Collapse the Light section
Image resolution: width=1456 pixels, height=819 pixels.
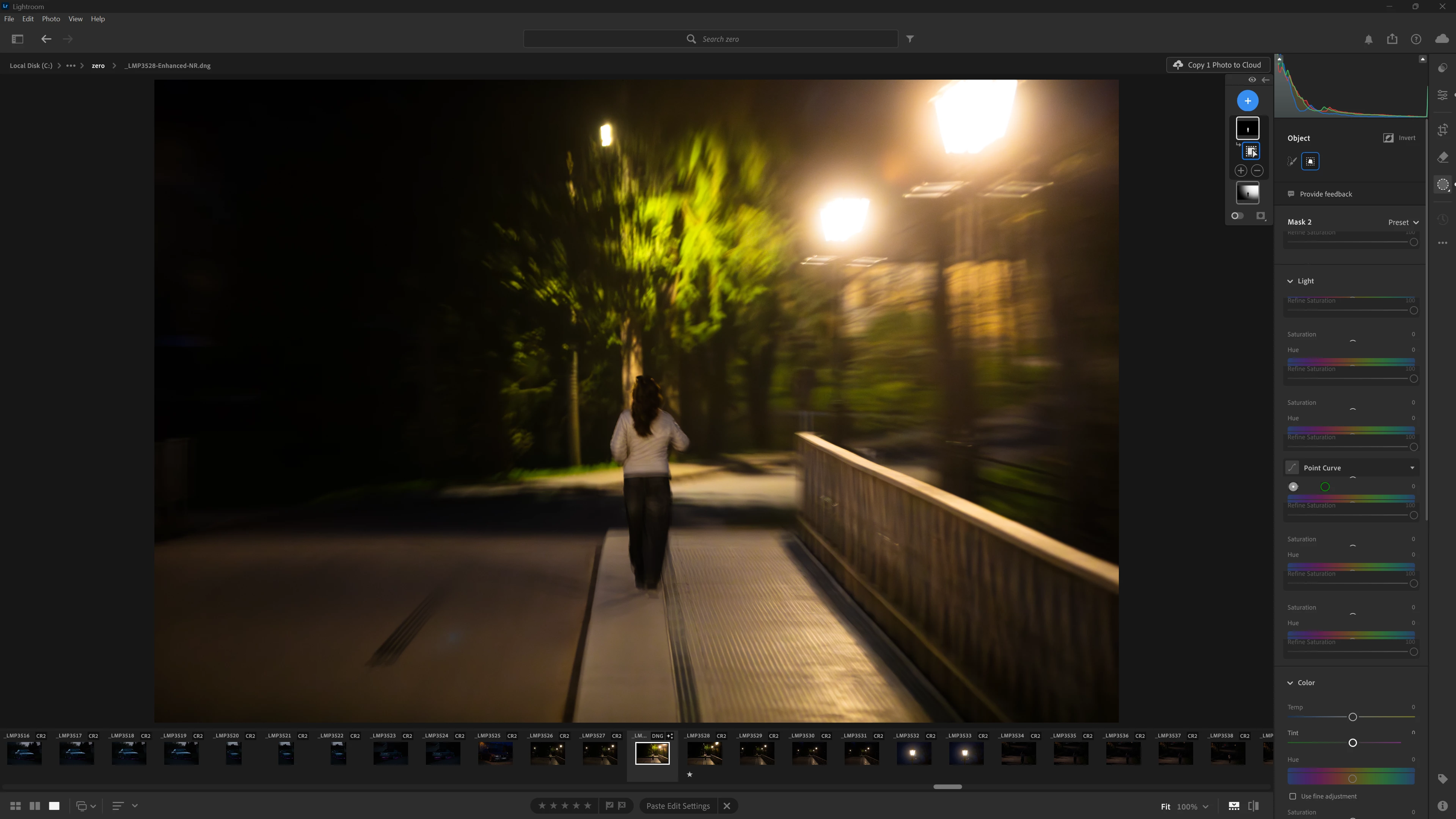pyautogui.click(x=1290, y=281)
